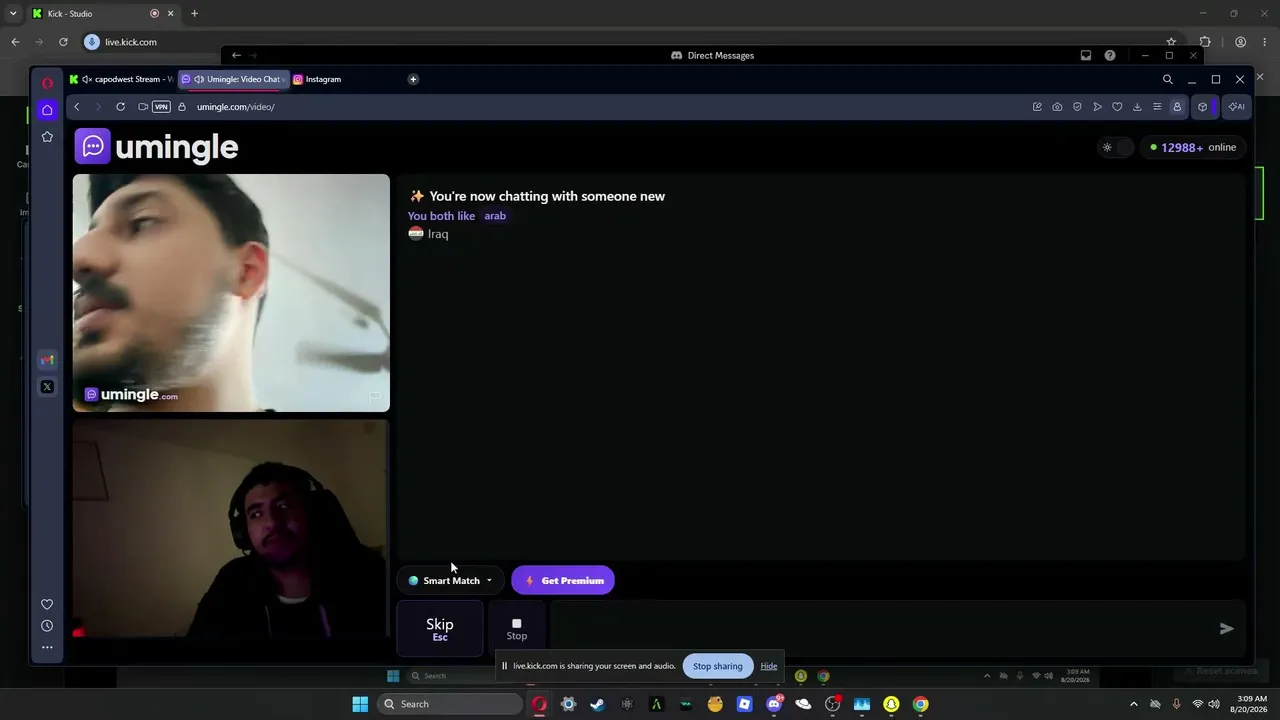
Task: Open the Get Premium offer
Action: [x=563, y=581]
